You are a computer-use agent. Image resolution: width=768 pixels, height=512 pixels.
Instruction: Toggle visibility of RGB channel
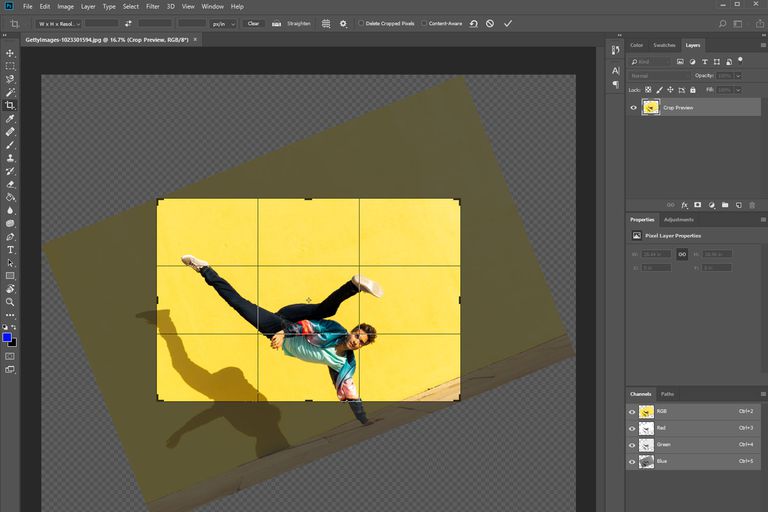(x=632, y=412)
